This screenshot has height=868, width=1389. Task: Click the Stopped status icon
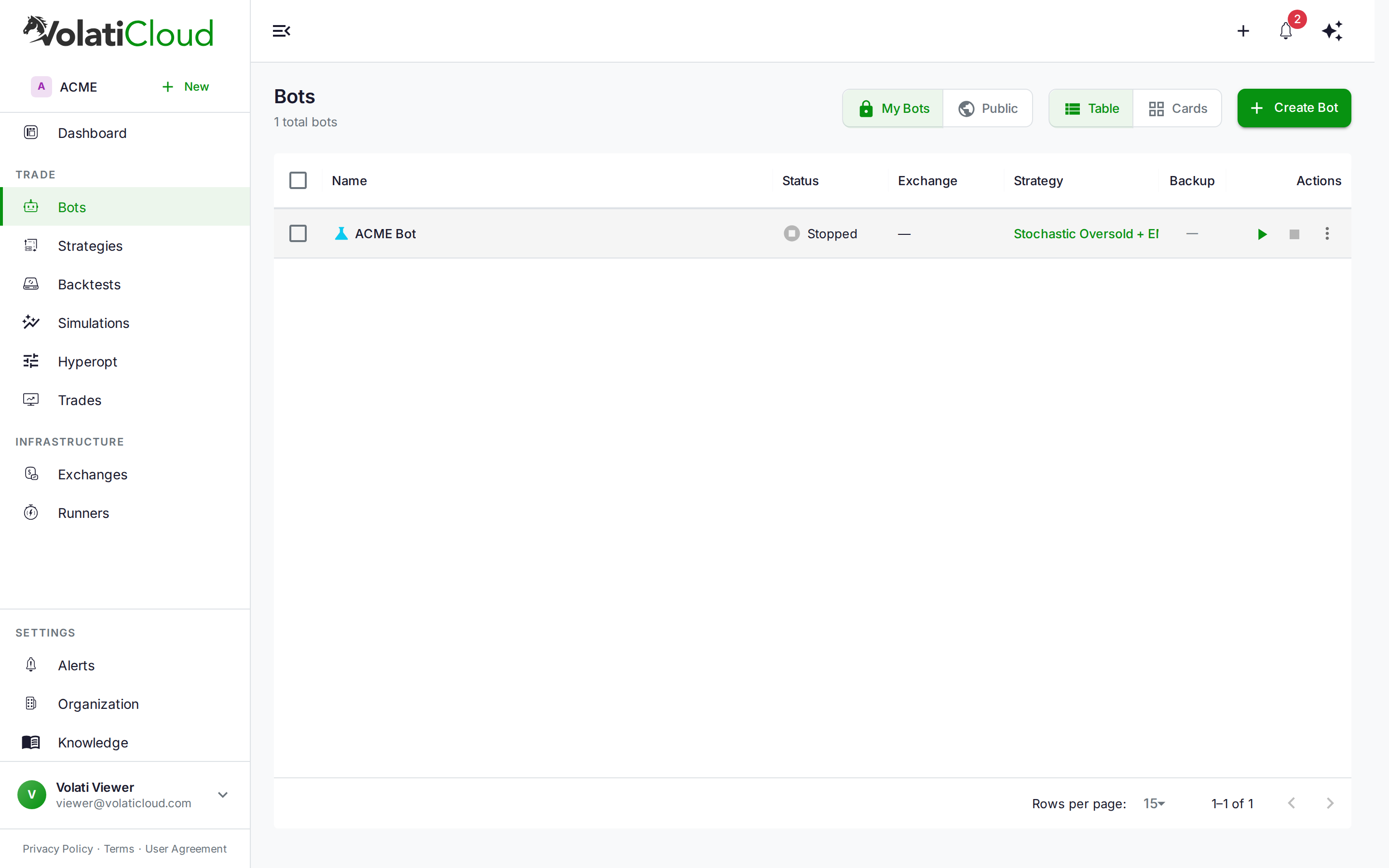point(791,234)
